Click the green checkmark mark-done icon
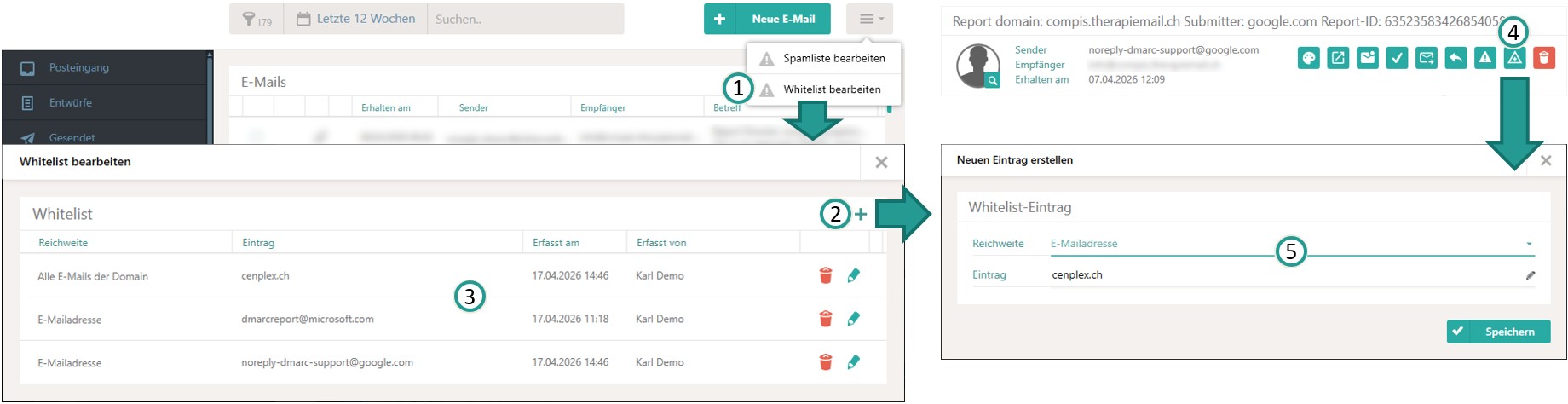Image resolution: width=1568 pixels, height=404 pixels. (x=1397, y=58)
